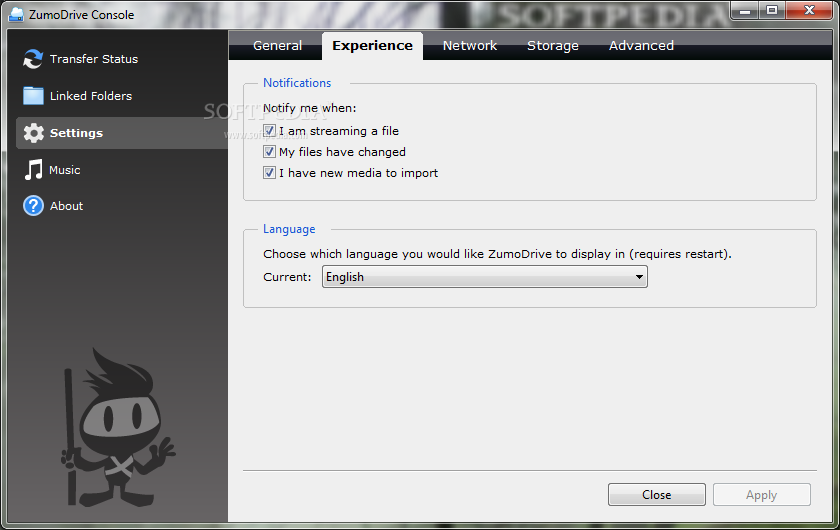840x530 pixels.
Task: Click the Transfer Status sync arrows icon
Action: [33, 59]
